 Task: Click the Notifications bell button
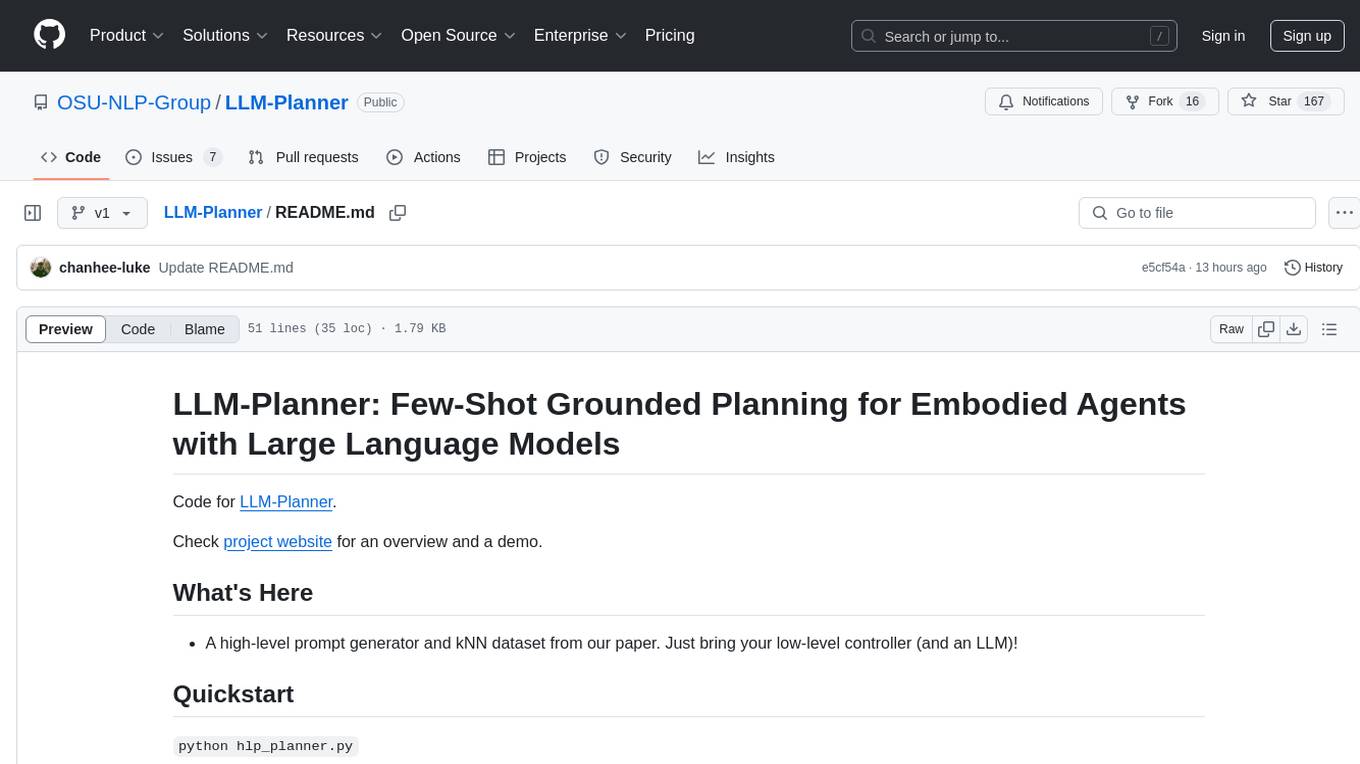click(x=1044, y=102)
